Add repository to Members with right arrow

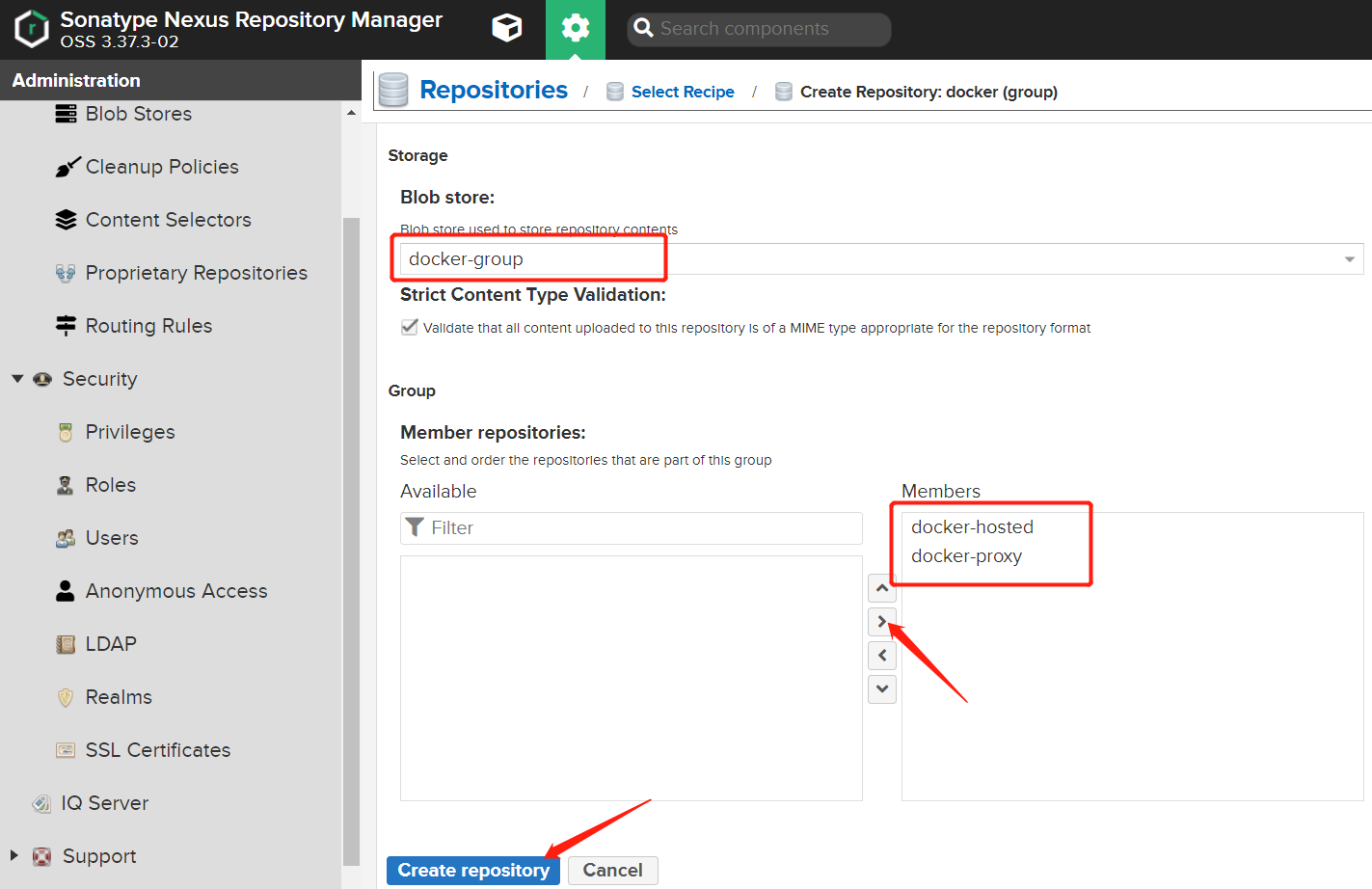(x=882, y=622)
